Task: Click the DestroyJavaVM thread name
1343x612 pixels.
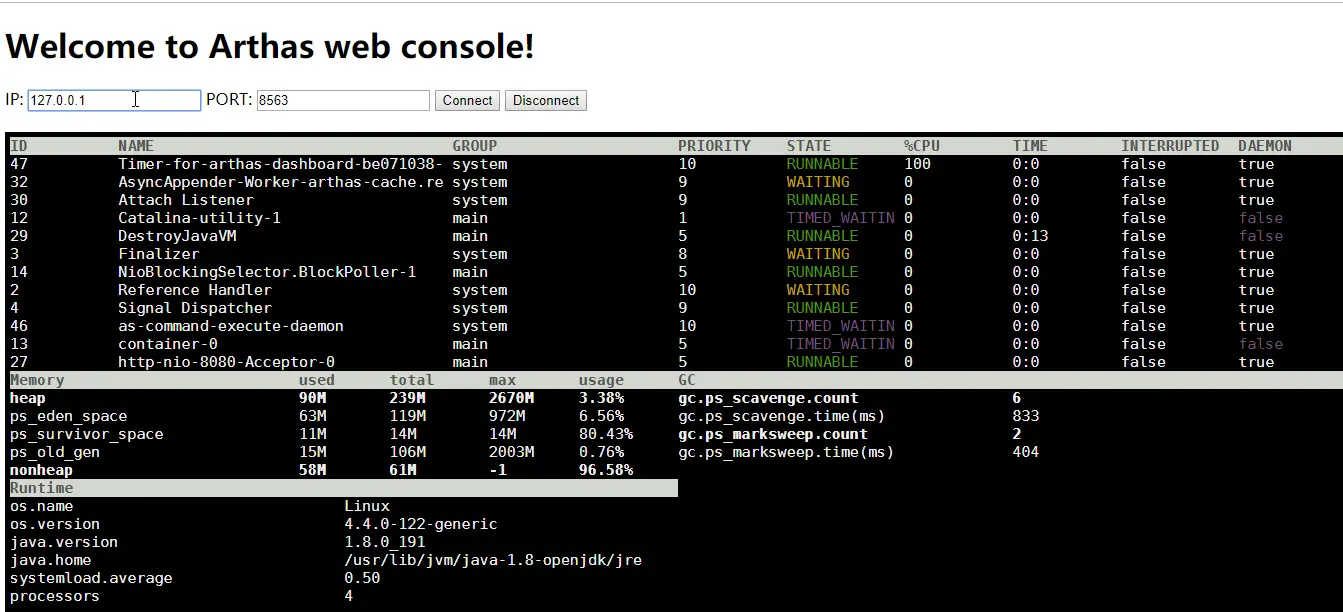Action: point(177,236)
